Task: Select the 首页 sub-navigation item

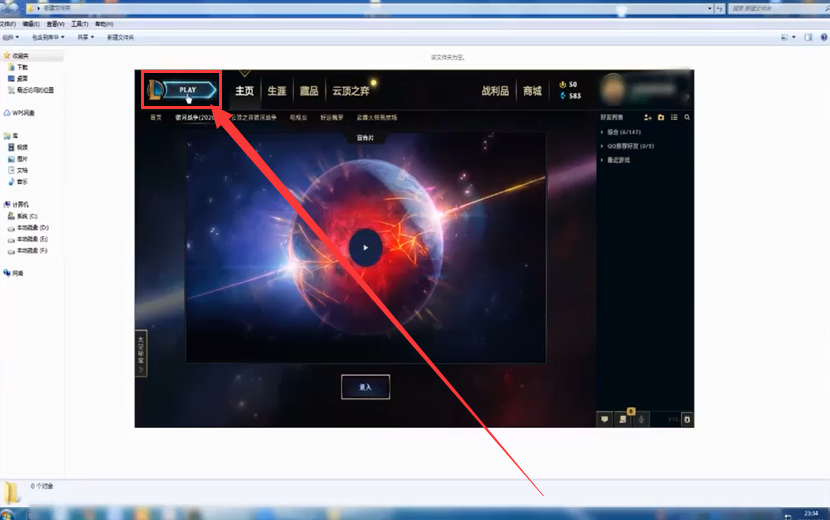Action: click(x=156, y=118)
